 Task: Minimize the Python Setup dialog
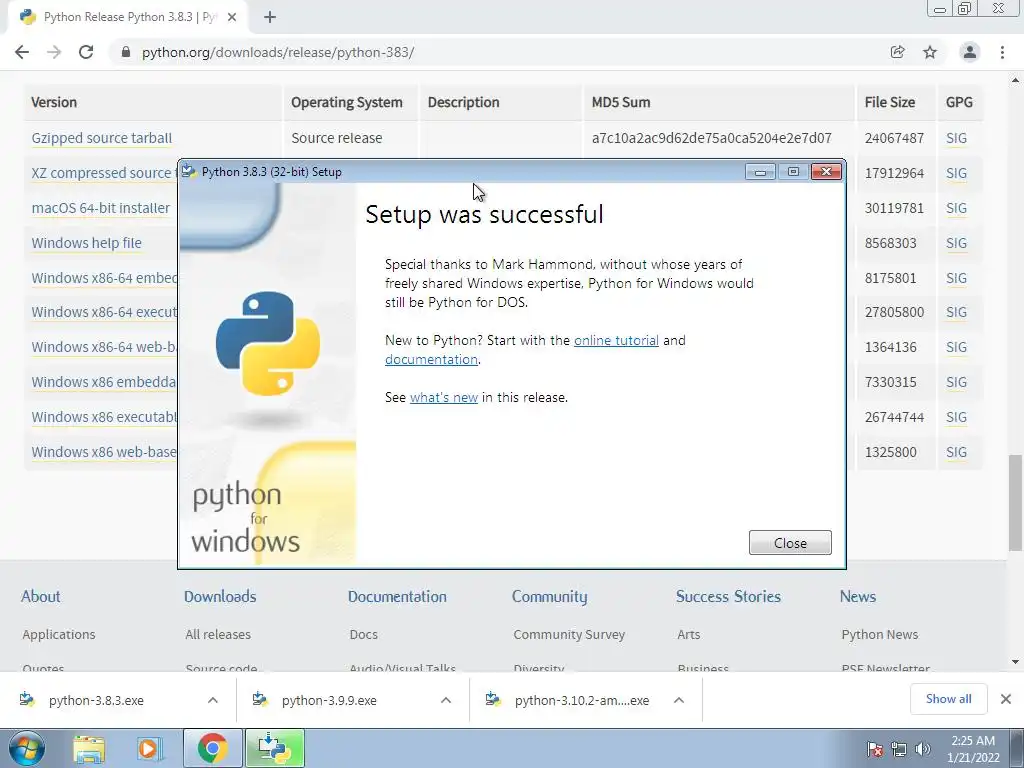coord(760,172)
